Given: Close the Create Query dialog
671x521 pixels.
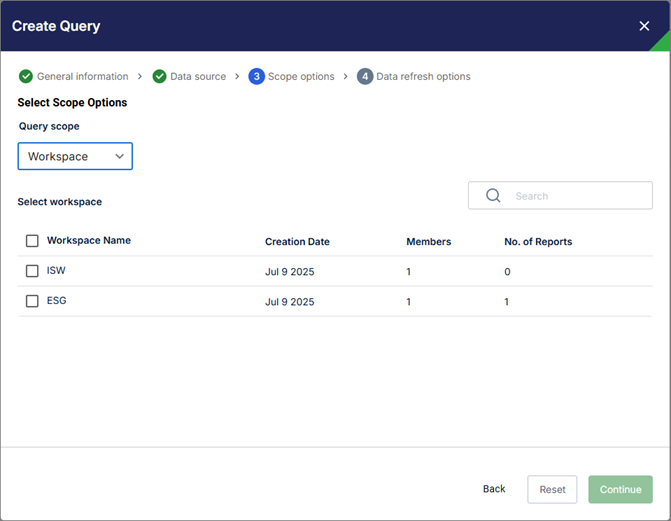Looking at the screenshot, I should pyautogui.click(x=644, y=26).
